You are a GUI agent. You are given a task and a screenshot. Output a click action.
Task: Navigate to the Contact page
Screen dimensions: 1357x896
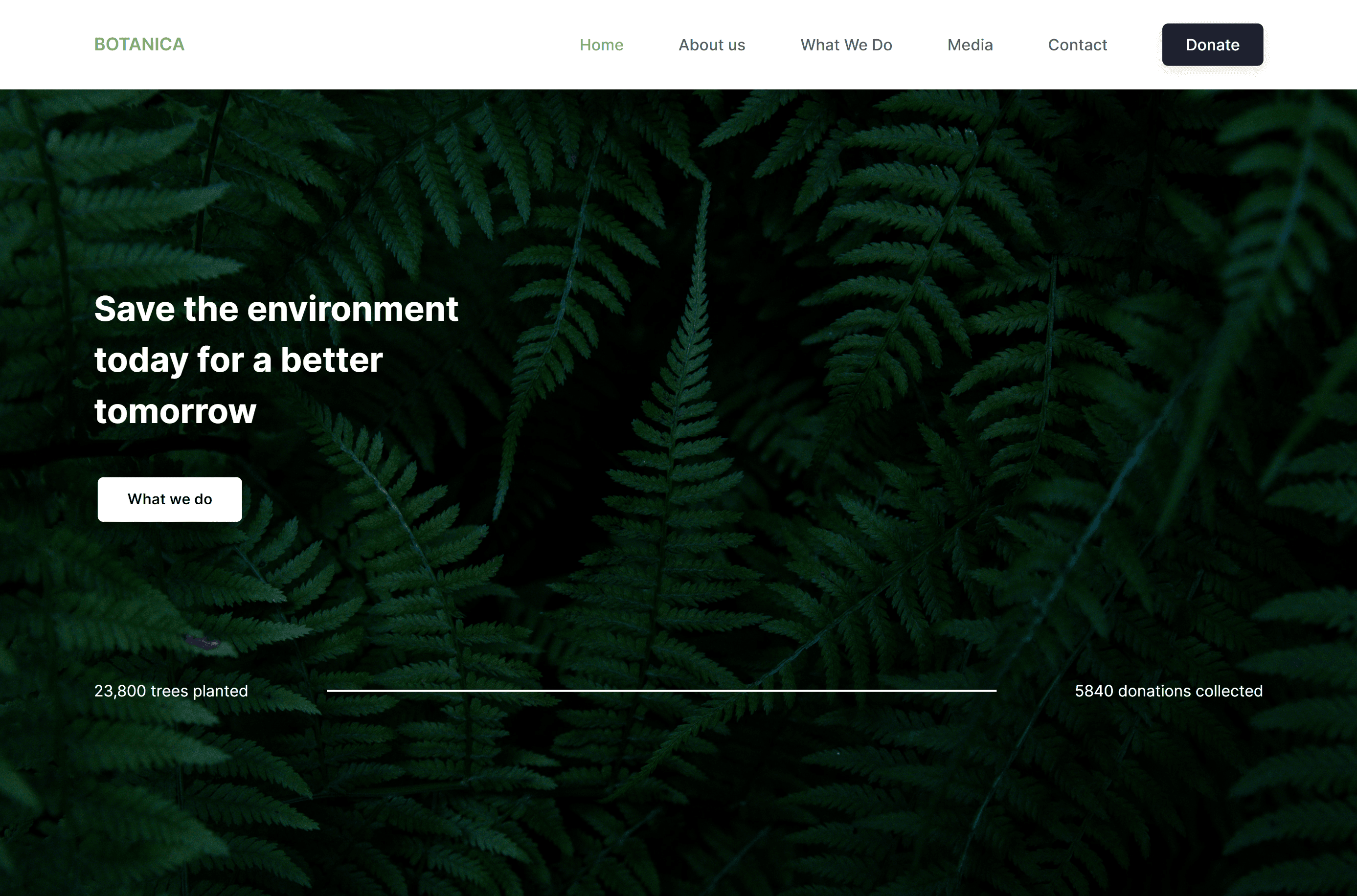click(1077, 45)
